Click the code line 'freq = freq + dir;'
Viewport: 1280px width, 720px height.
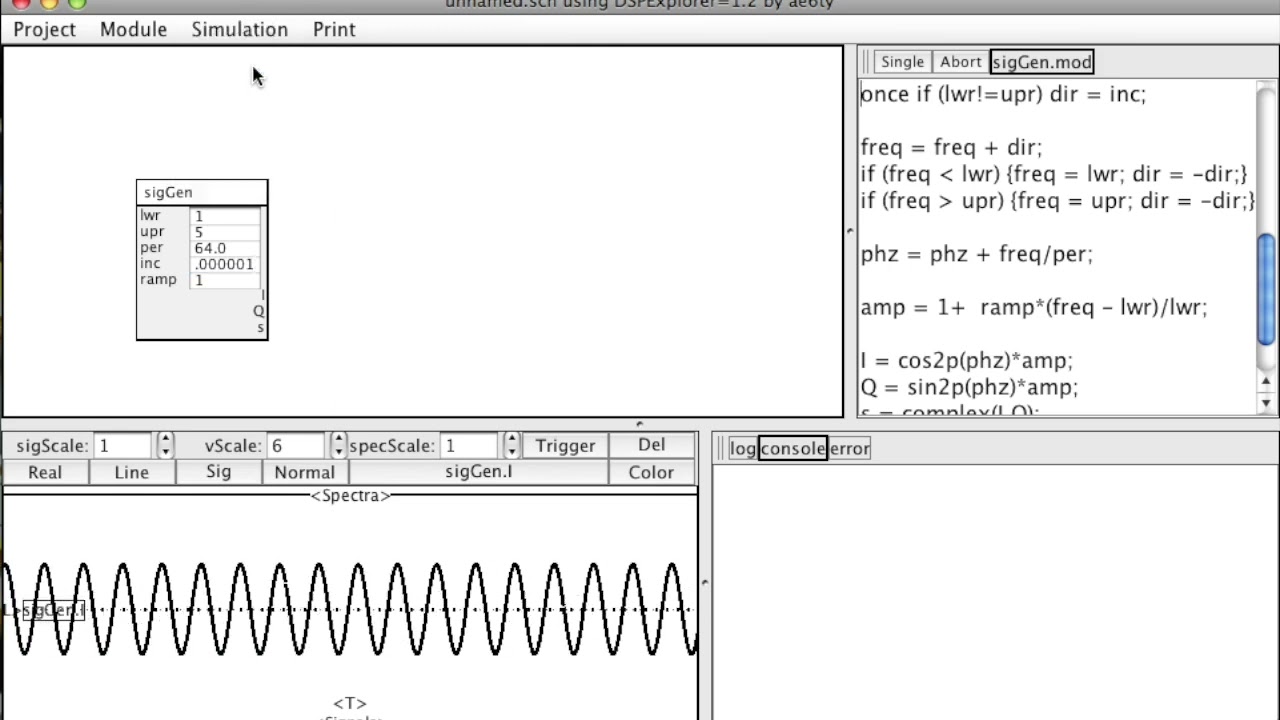(951, 147)
